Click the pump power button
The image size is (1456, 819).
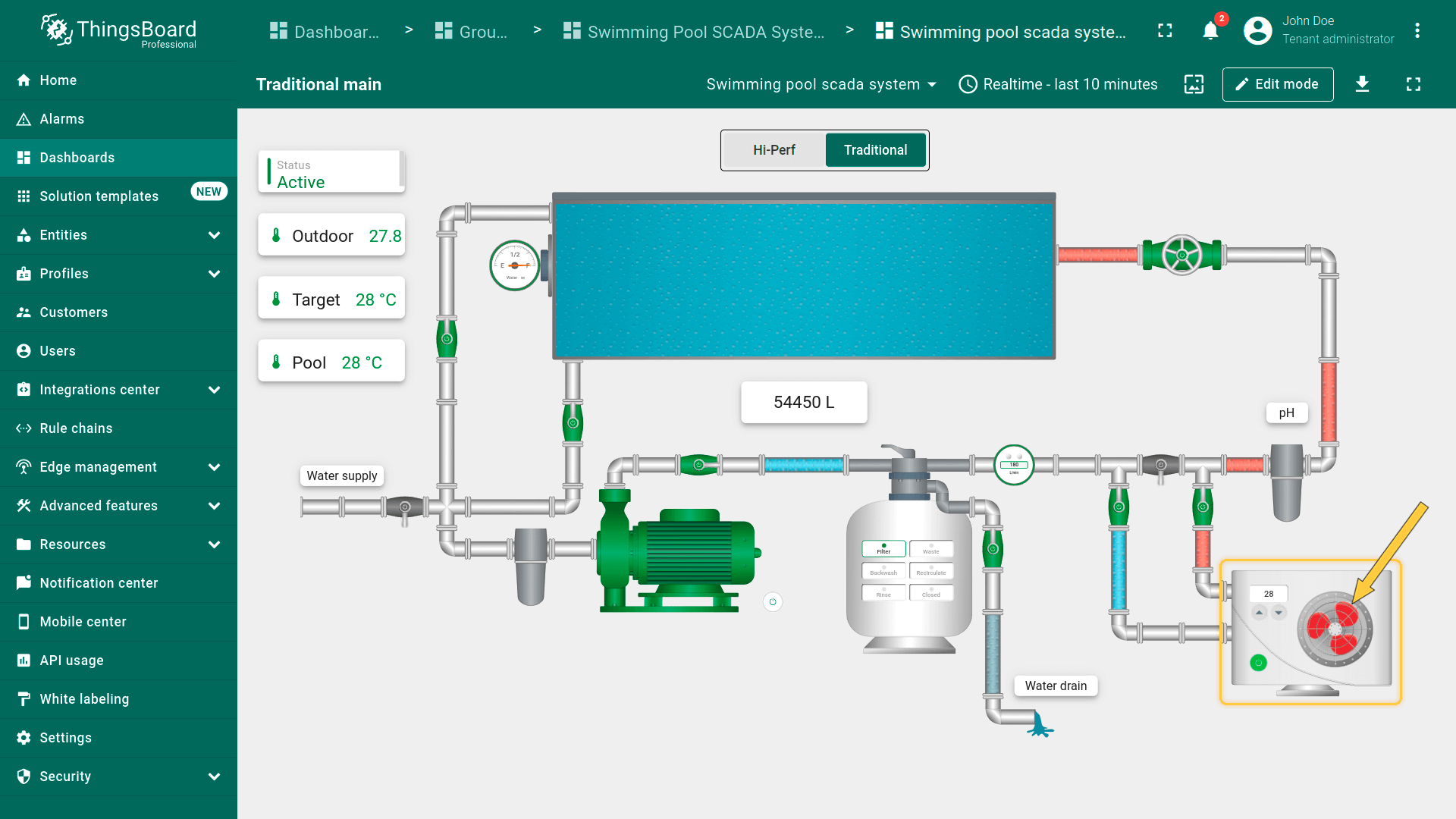[x=772, y=602]
